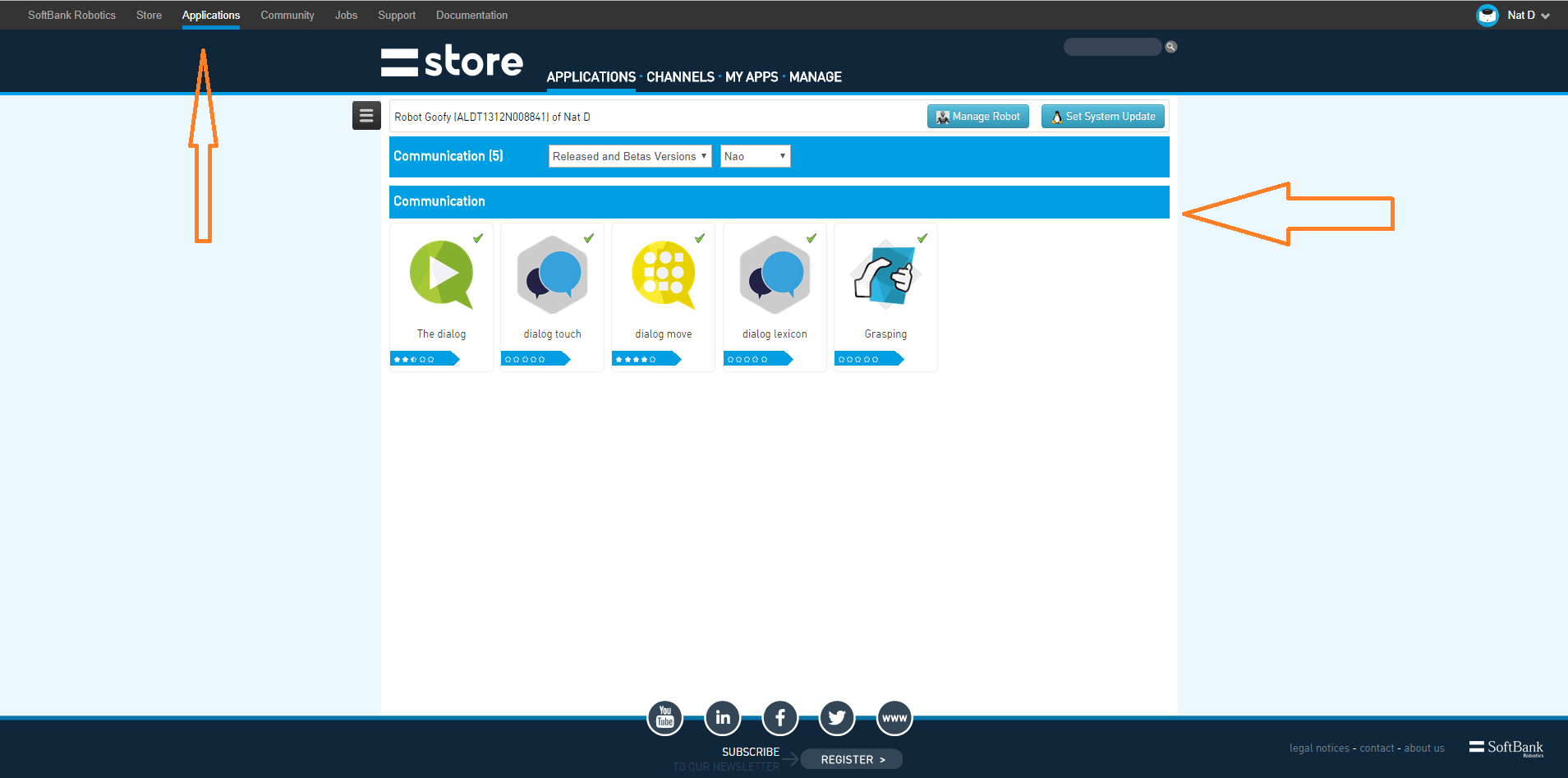Toggle installed checkmark on Grasping
Screen dimensions: 1568x778
pos(922,238)
